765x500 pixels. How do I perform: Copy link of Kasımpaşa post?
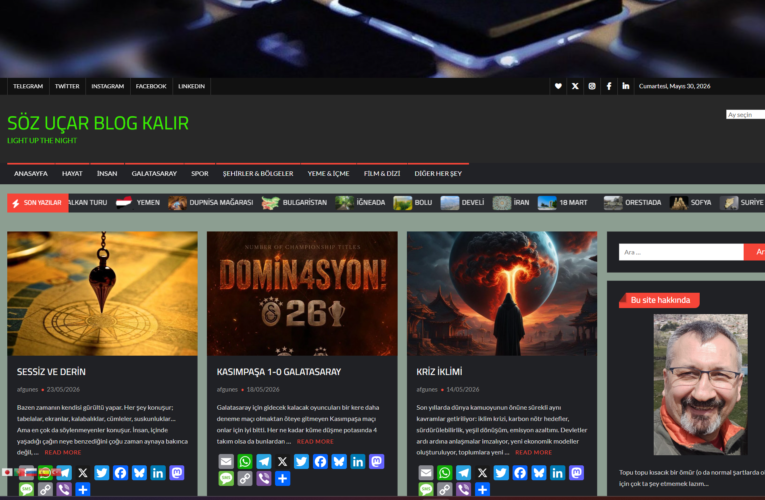click(x=245, y=479)
